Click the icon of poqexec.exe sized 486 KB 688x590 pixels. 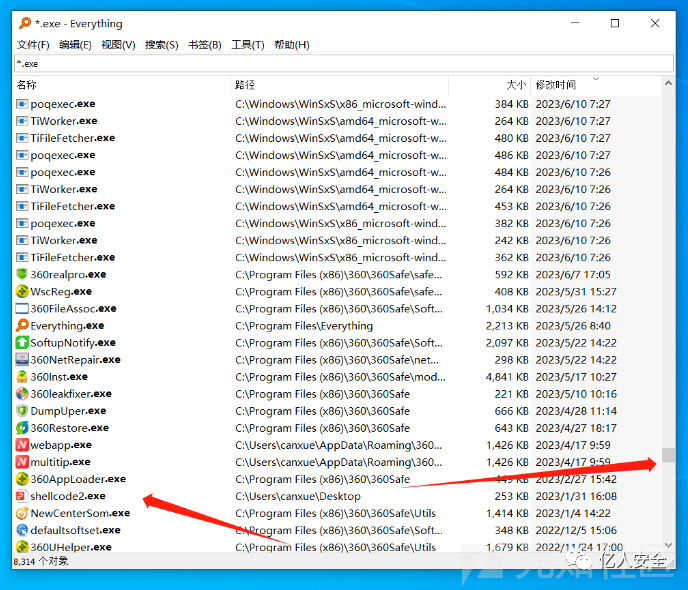(x=22, y=155)
